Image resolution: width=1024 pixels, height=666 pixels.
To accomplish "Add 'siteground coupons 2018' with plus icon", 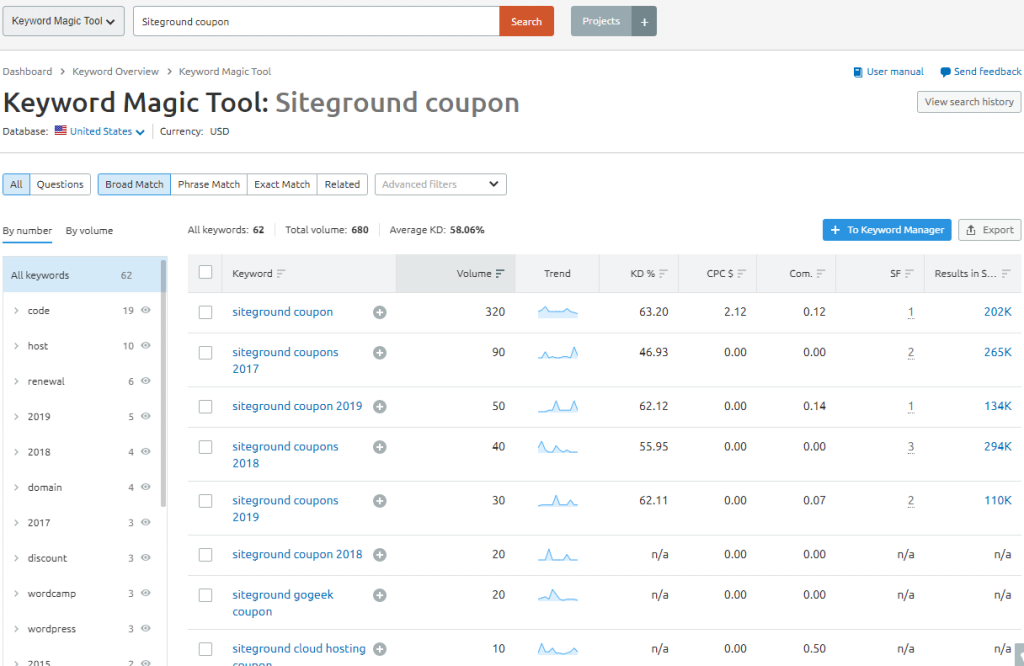I will (x=379, y=447).
